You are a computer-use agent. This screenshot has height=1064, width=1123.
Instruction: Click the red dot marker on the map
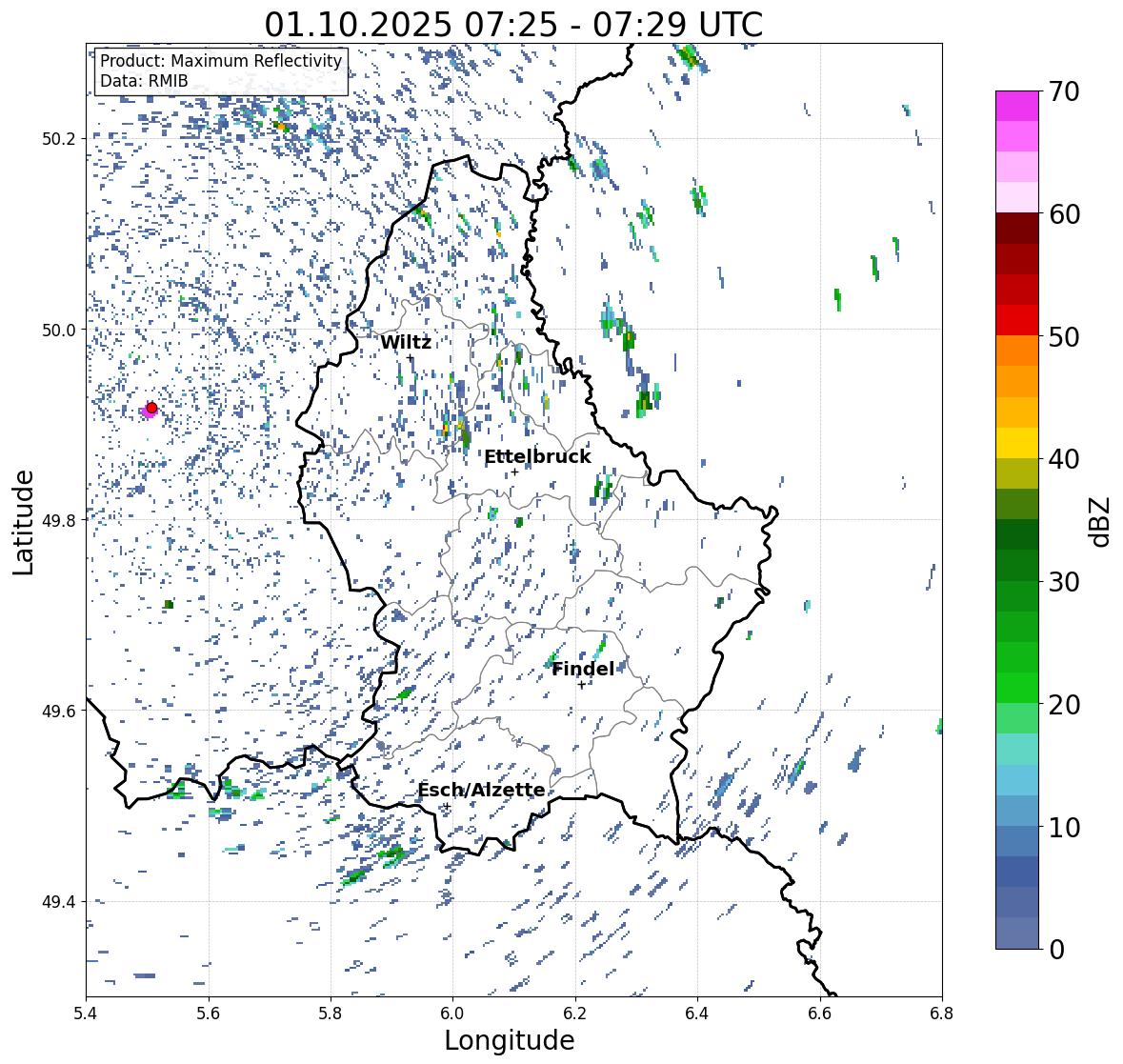click(x=151, y=408)
